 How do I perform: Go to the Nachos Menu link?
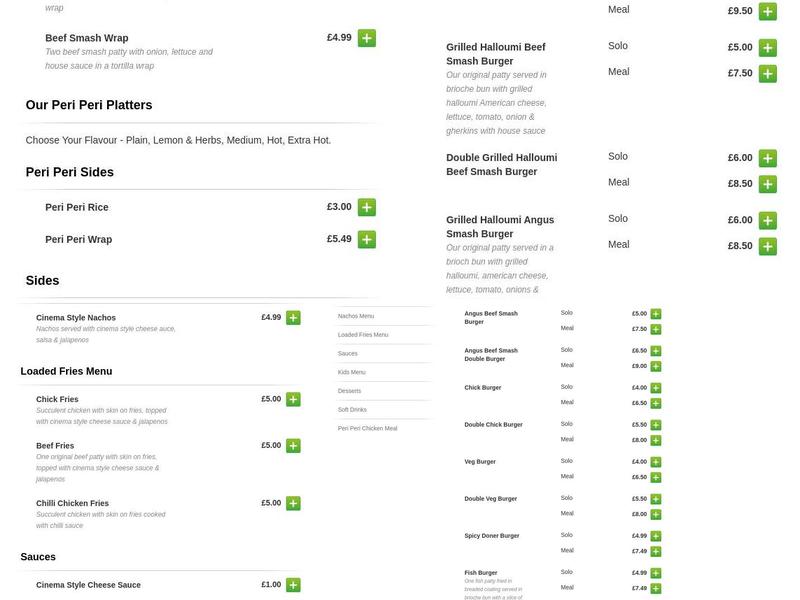[x=356, y=314]
